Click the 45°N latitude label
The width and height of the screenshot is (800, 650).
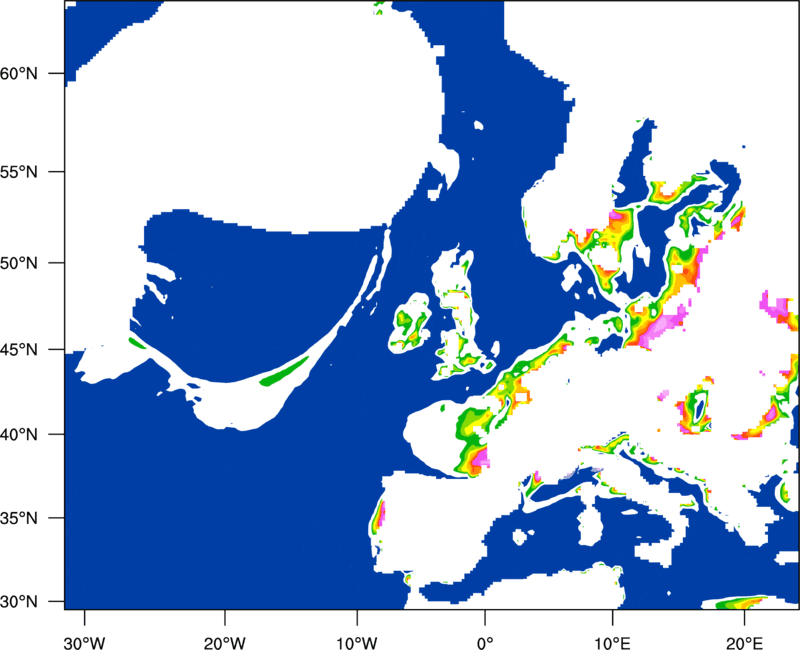[19, 350]
